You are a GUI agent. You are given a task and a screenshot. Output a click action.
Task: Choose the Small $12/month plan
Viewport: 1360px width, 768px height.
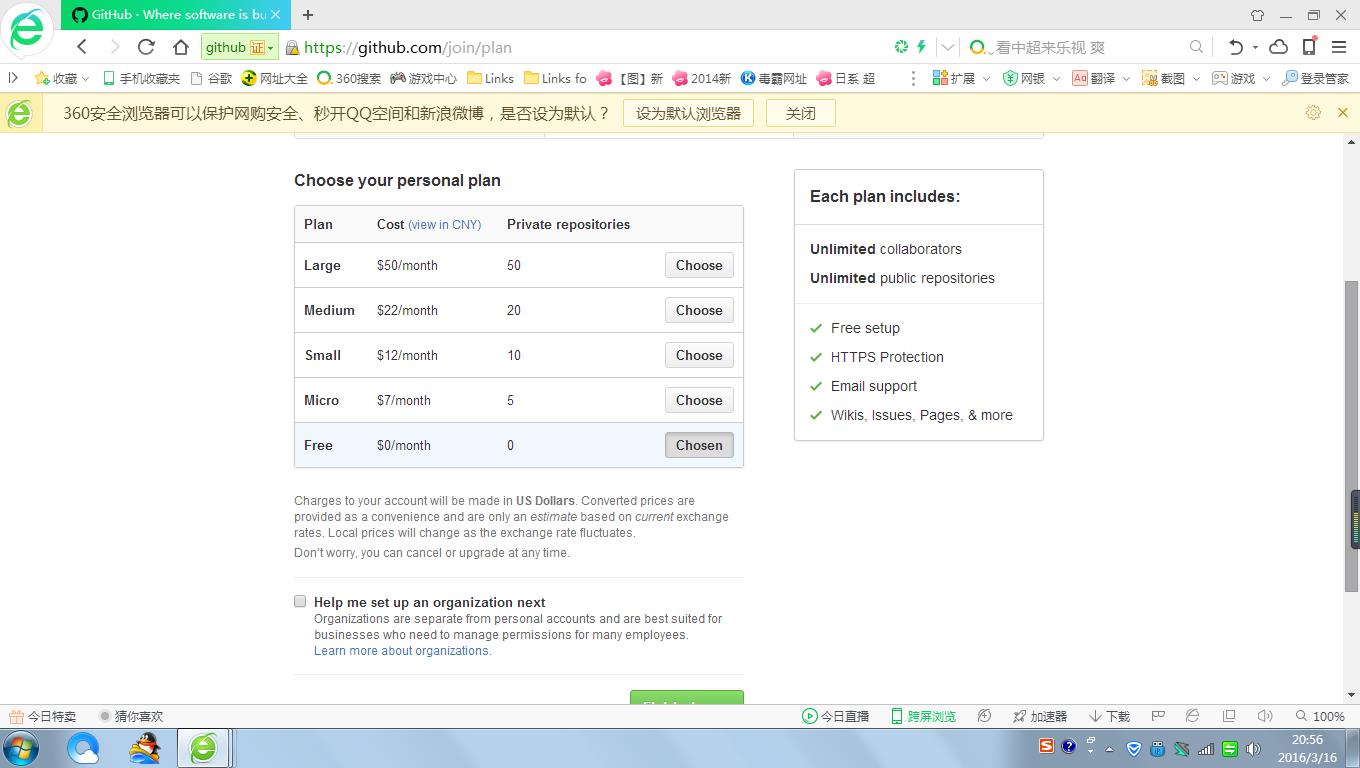(x=699, y=355)
